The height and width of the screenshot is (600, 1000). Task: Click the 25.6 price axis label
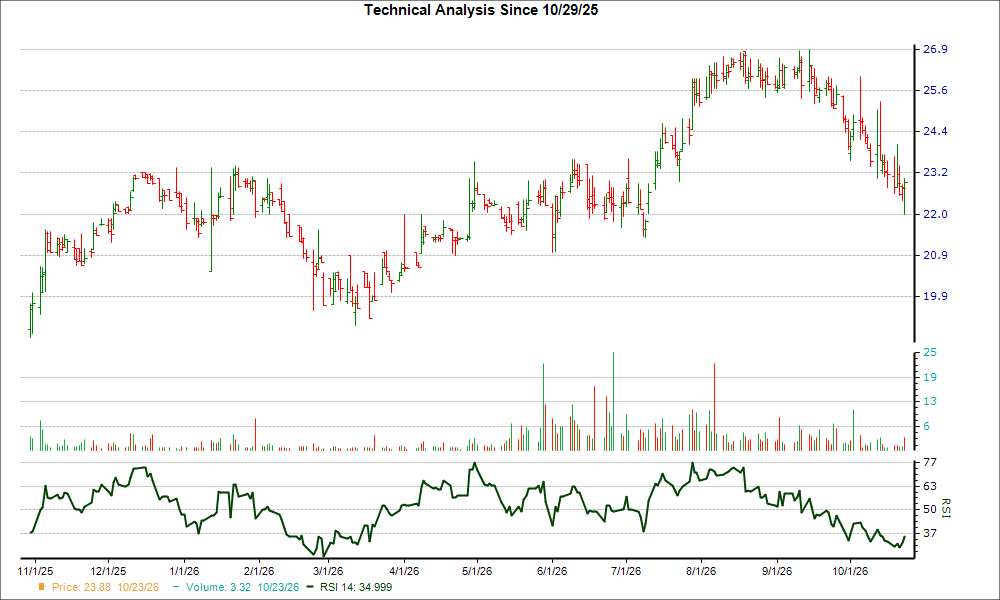pos(935,91)
